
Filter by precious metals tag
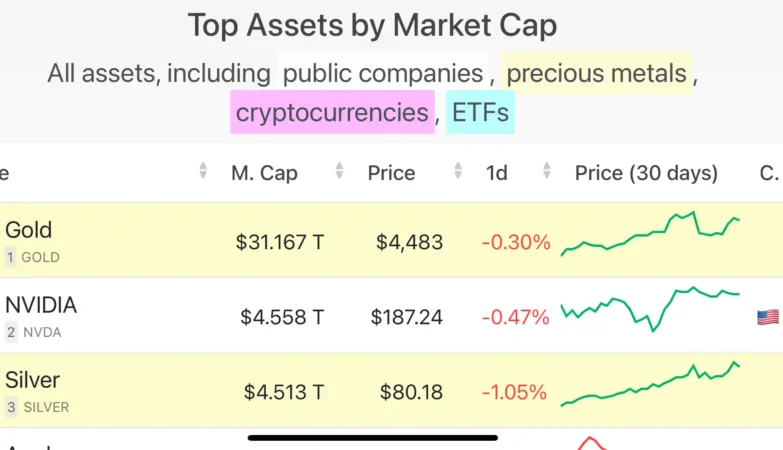pyautogui.click(x=596, y=73)
